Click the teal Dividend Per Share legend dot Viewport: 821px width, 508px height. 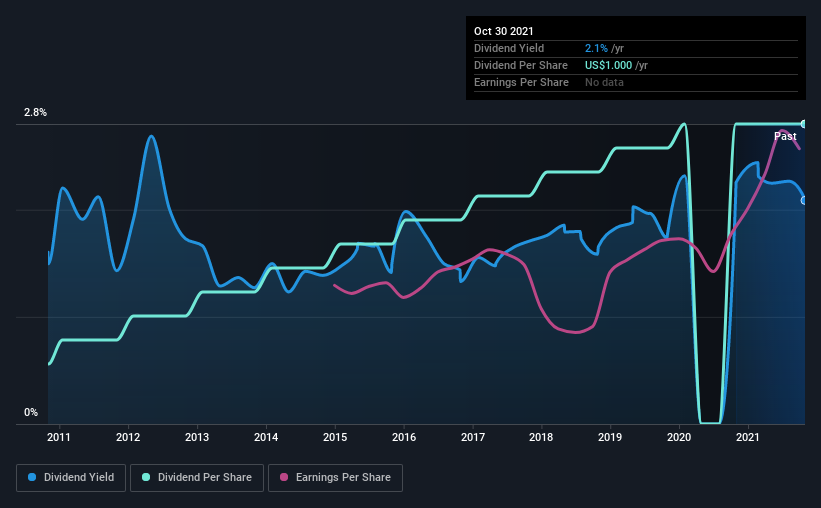coord(146,477)
